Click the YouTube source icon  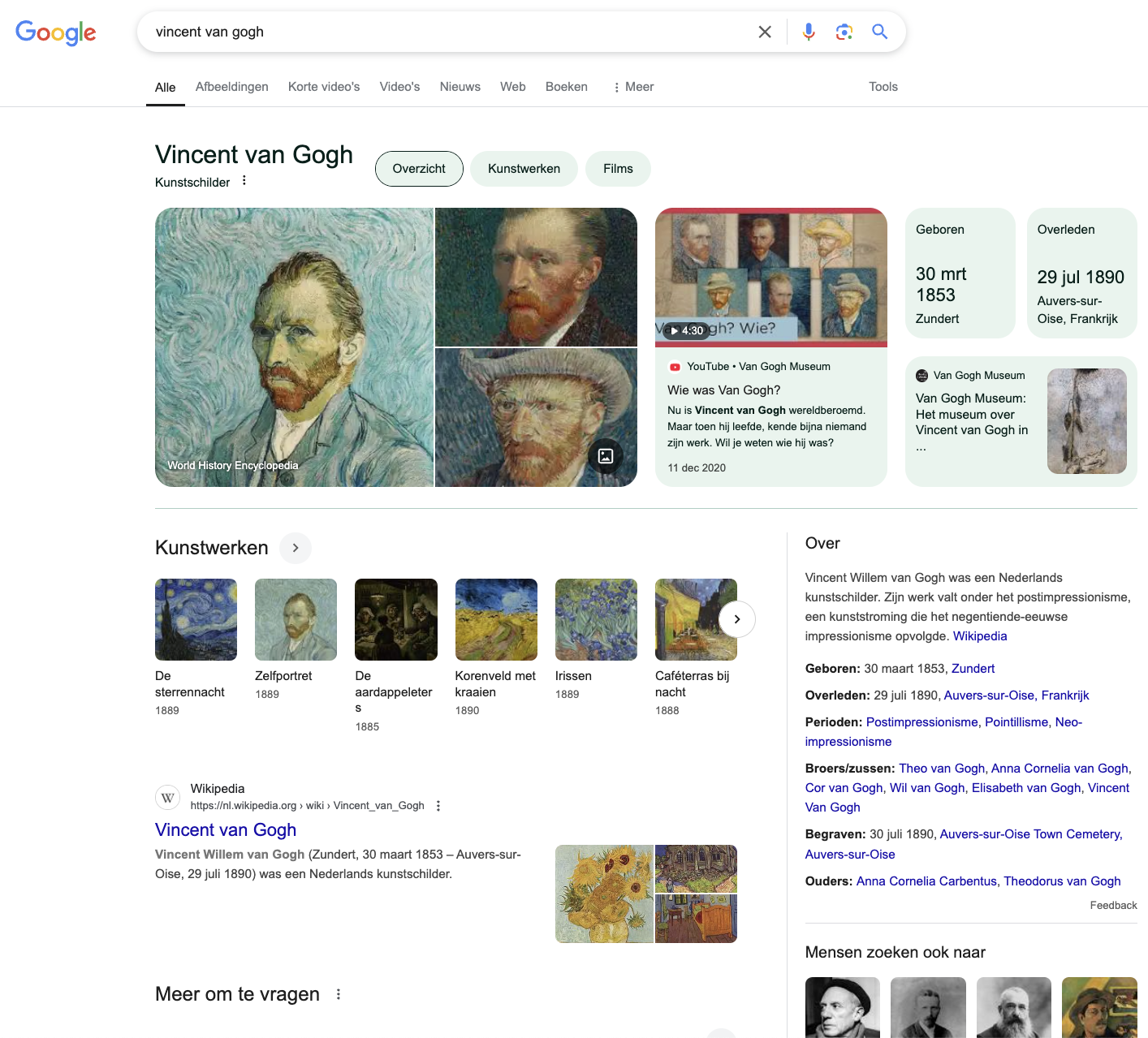point(675,367)
